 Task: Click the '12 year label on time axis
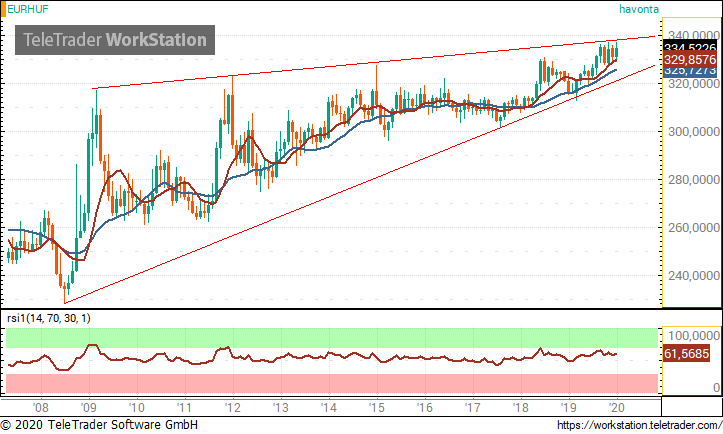232,408
